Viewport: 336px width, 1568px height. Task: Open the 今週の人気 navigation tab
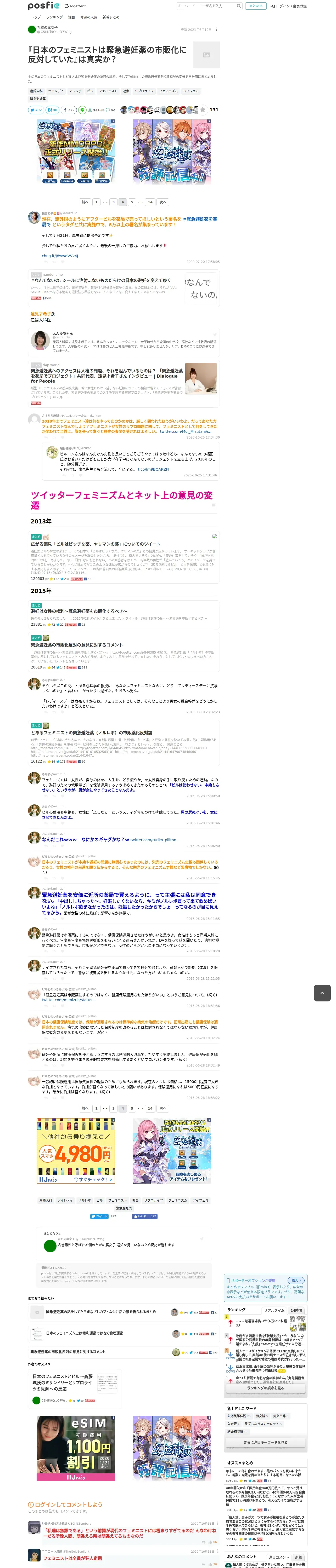pyautogui.click(x=88, y=17)
